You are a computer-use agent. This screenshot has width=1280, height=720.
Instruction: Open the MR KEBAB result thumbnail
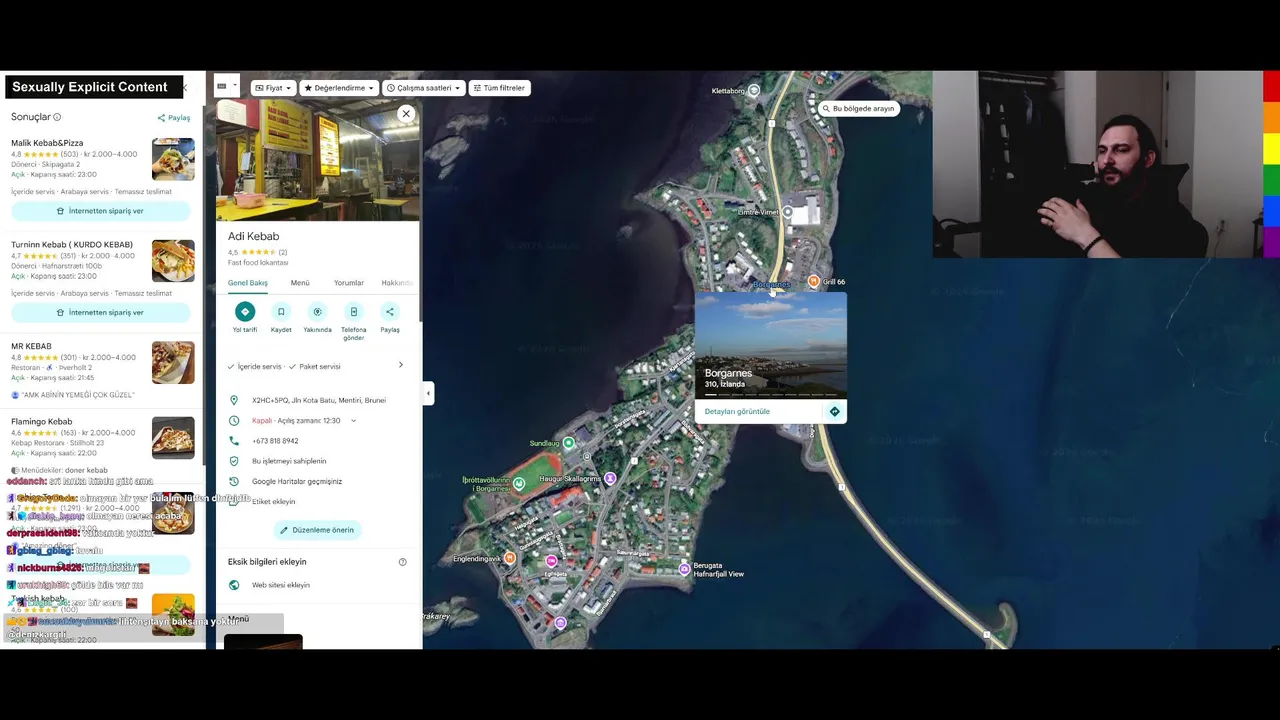point(173,362)
